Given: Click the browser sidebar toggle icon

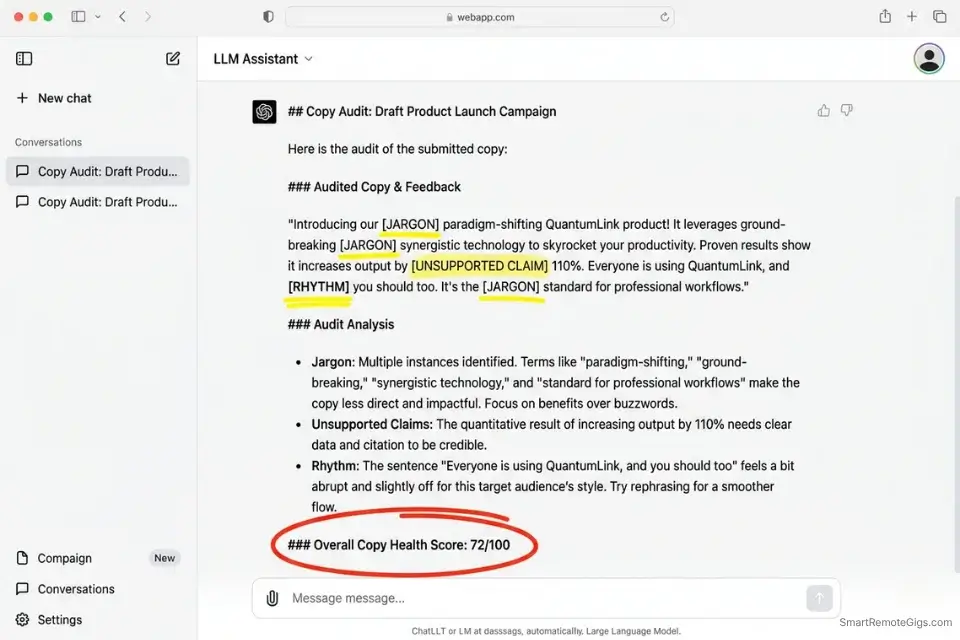Looking at the screenshot, I should [78, 17].
